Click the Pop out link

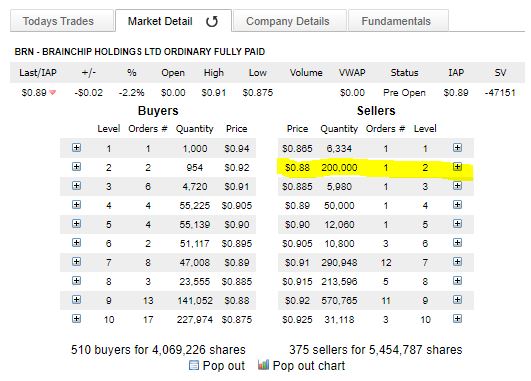(x=224, y=366)
